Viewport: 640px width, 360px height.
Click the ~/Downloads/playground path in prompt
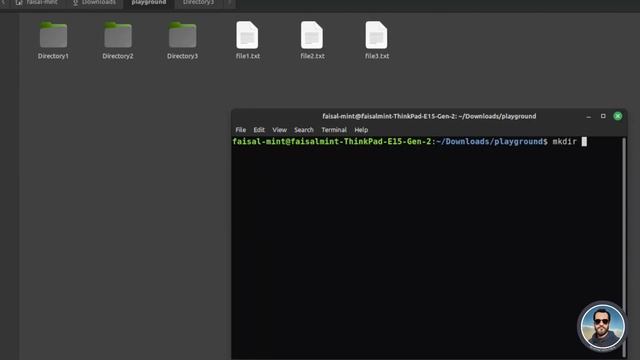[489, 142]
